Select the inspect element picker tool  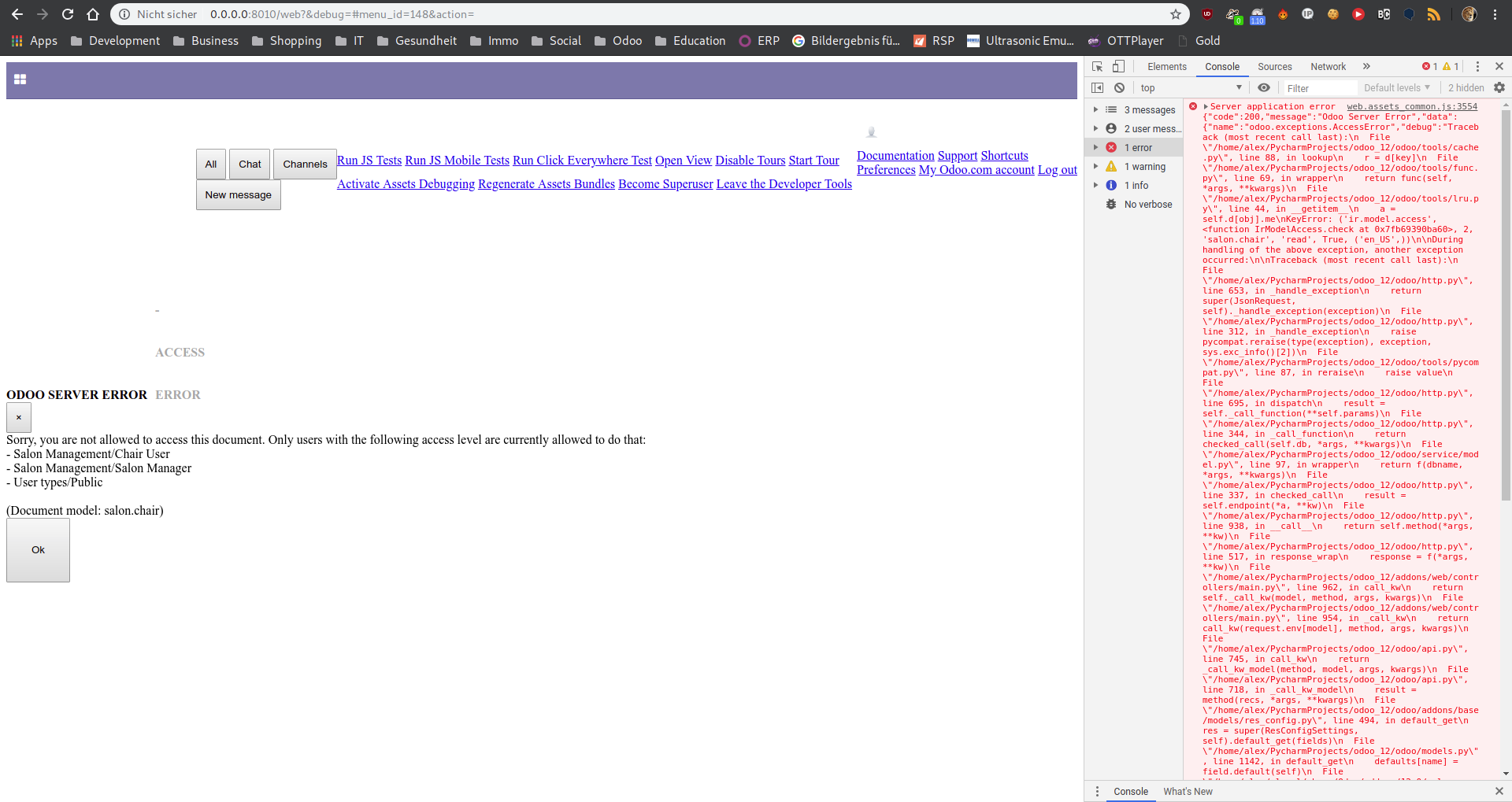(x=1096, y=67)
